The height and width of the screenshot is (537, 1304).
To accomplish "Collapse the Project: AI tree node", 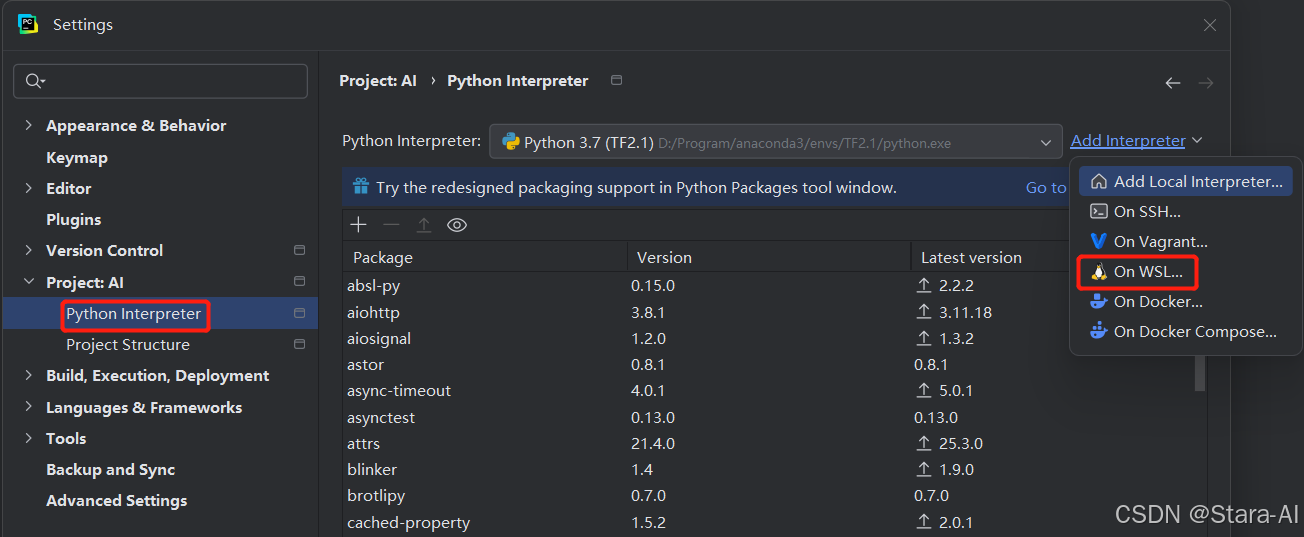I will [28, 283].
